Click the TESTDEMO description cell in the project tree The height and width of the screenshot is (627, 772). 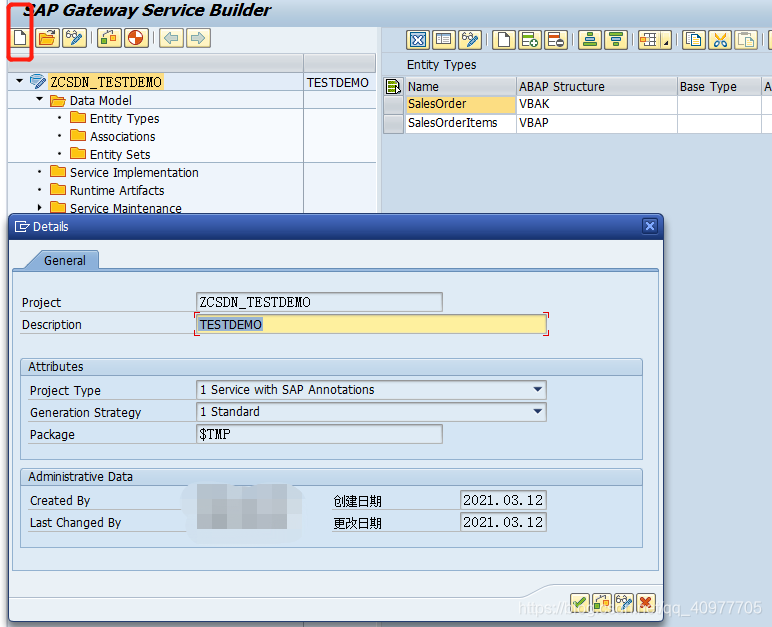pos(338,82)
